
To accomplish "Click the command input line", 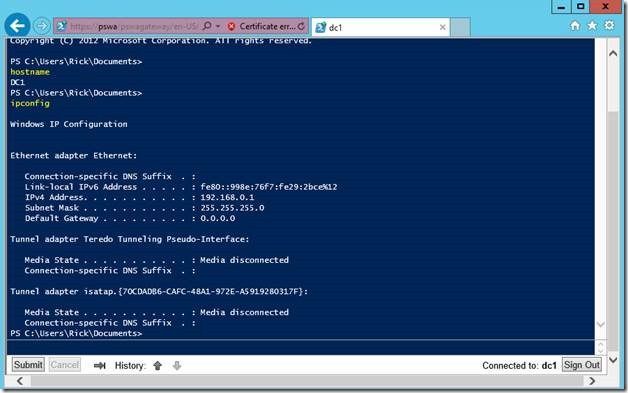I will click(300, 347).
